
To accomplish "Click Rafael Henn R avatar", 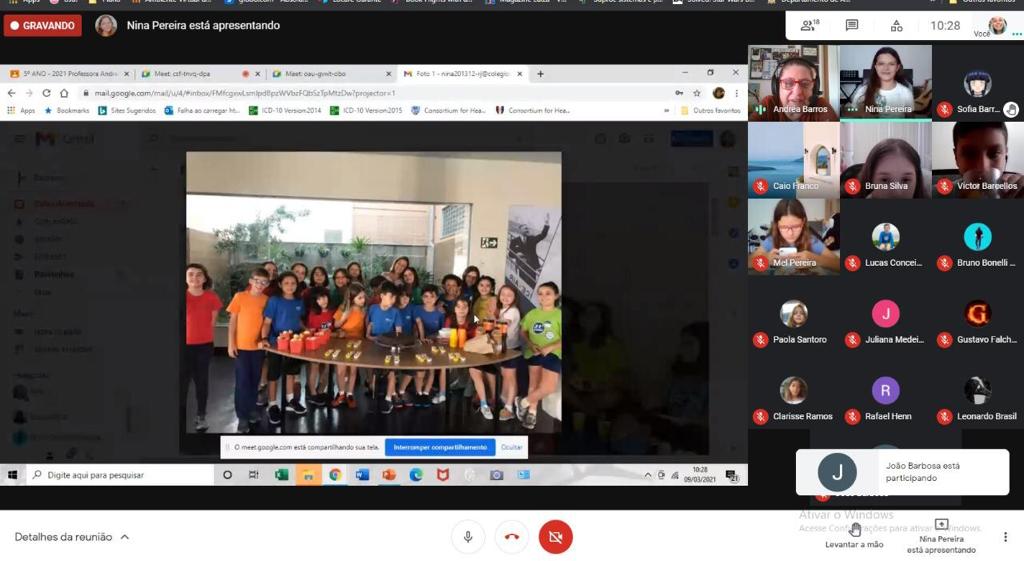I will 886,390.
